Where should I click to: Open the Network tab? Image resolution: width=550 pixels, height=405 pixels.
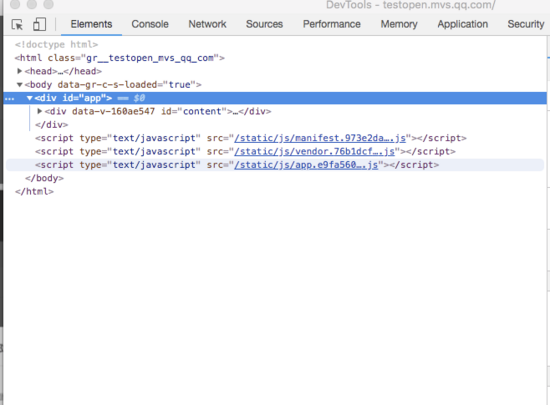pyautogui.click(x=207, y=24)
